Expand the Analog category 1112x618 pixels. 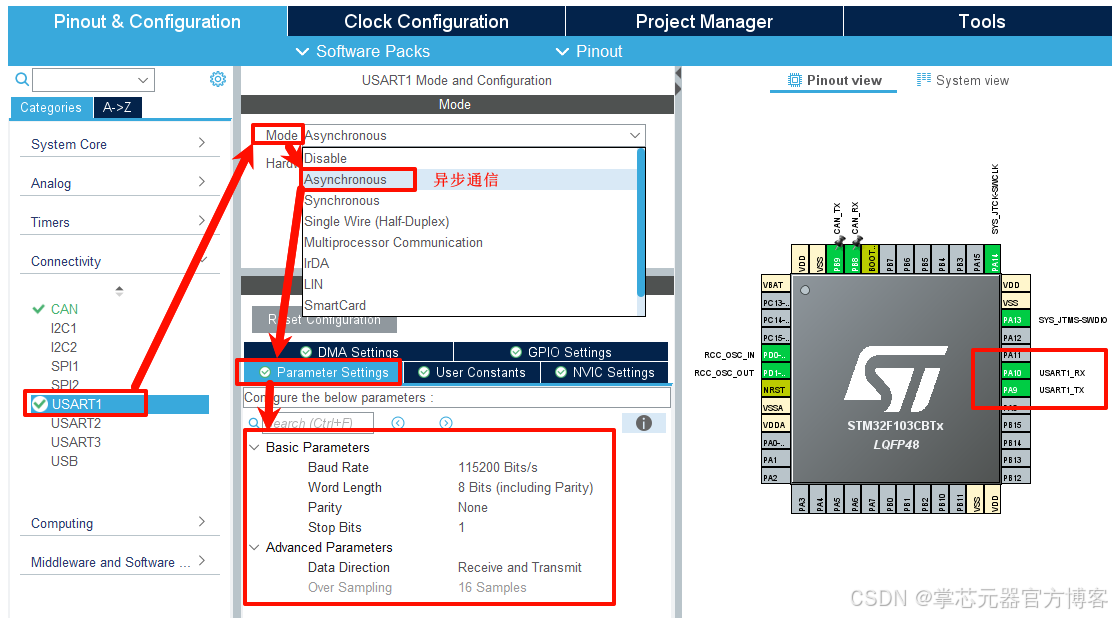click(119, 183)
